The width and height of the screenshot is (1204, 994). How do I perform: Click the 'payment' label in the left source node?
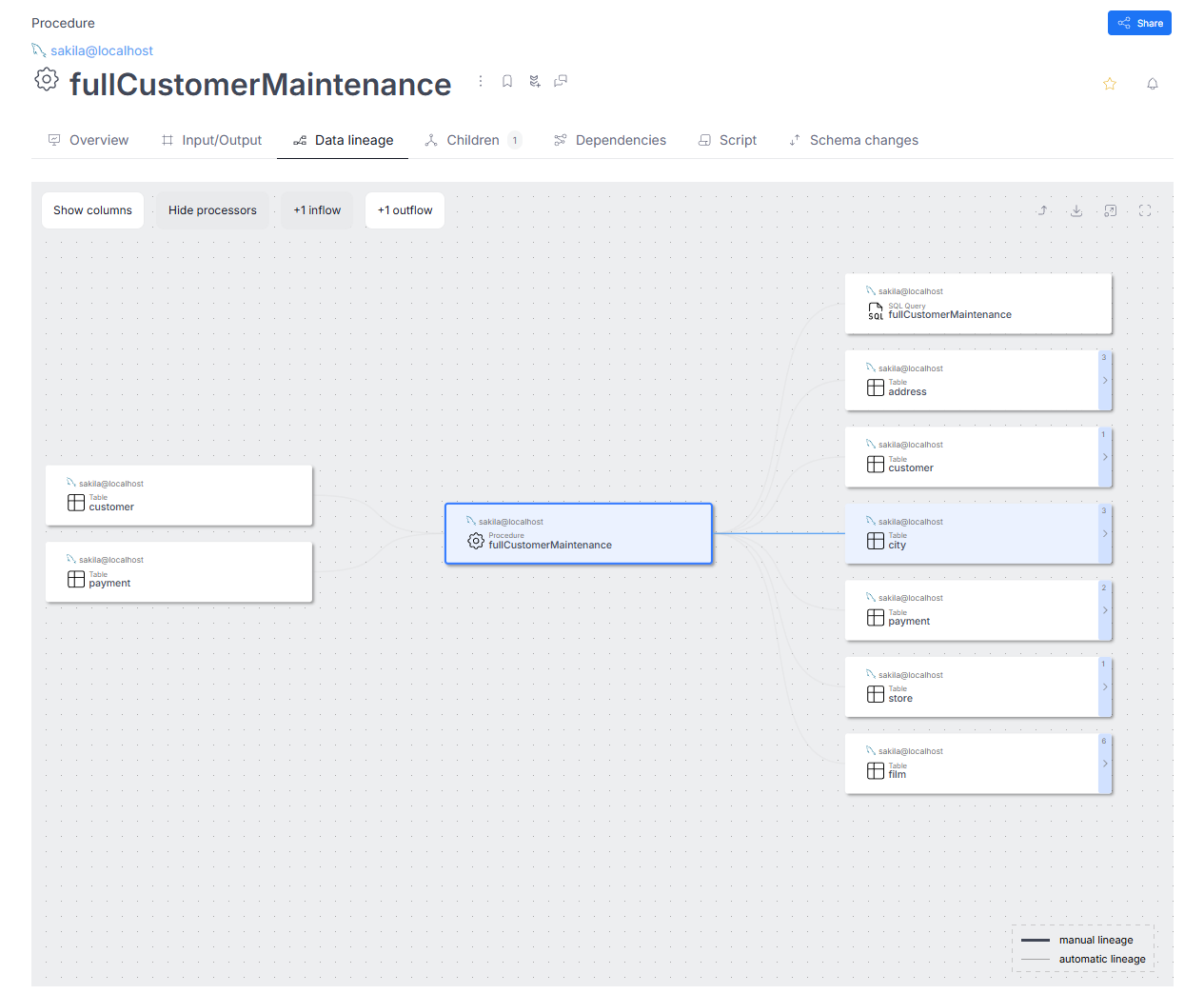pos(109,584)
